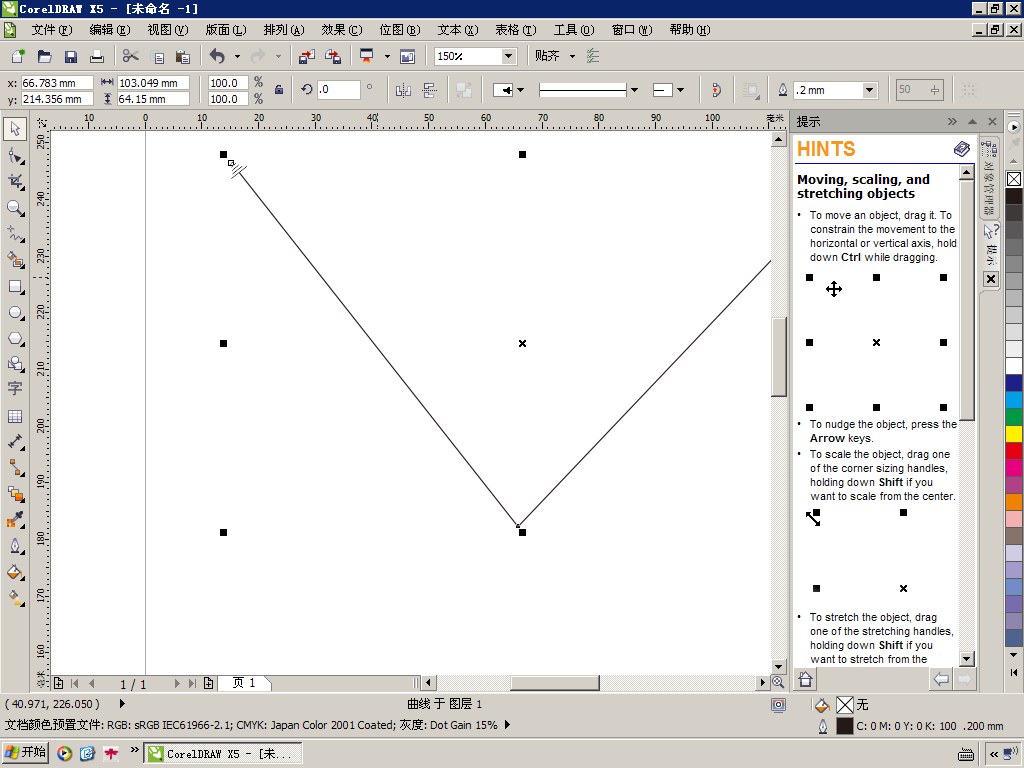The width and height of the screenshot is (1024, 768).
Task: Open the 150% zoom level dropdown
Action: click(x=508, y=57)
